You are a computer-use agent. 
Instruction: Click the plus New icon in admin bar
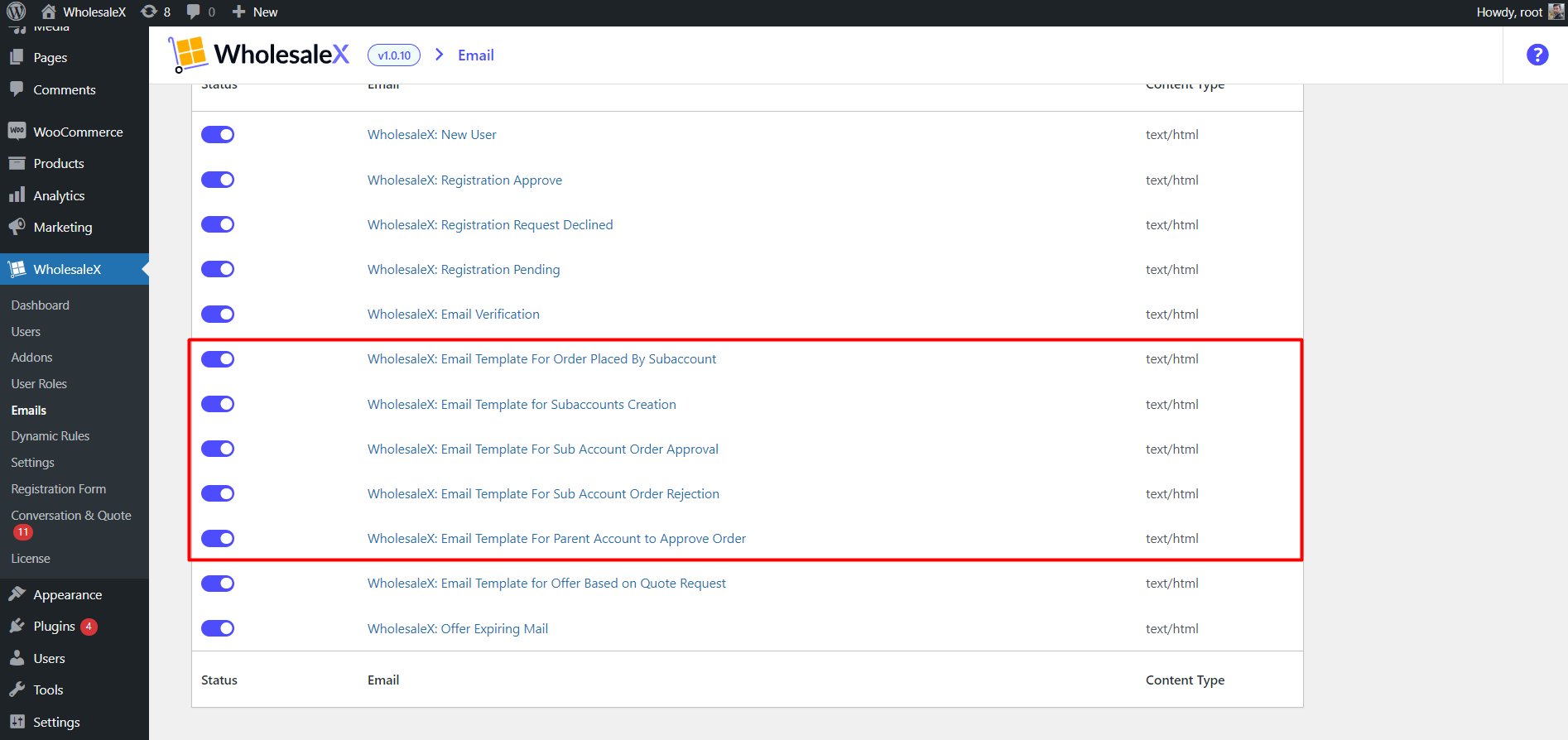pos(238,12)
